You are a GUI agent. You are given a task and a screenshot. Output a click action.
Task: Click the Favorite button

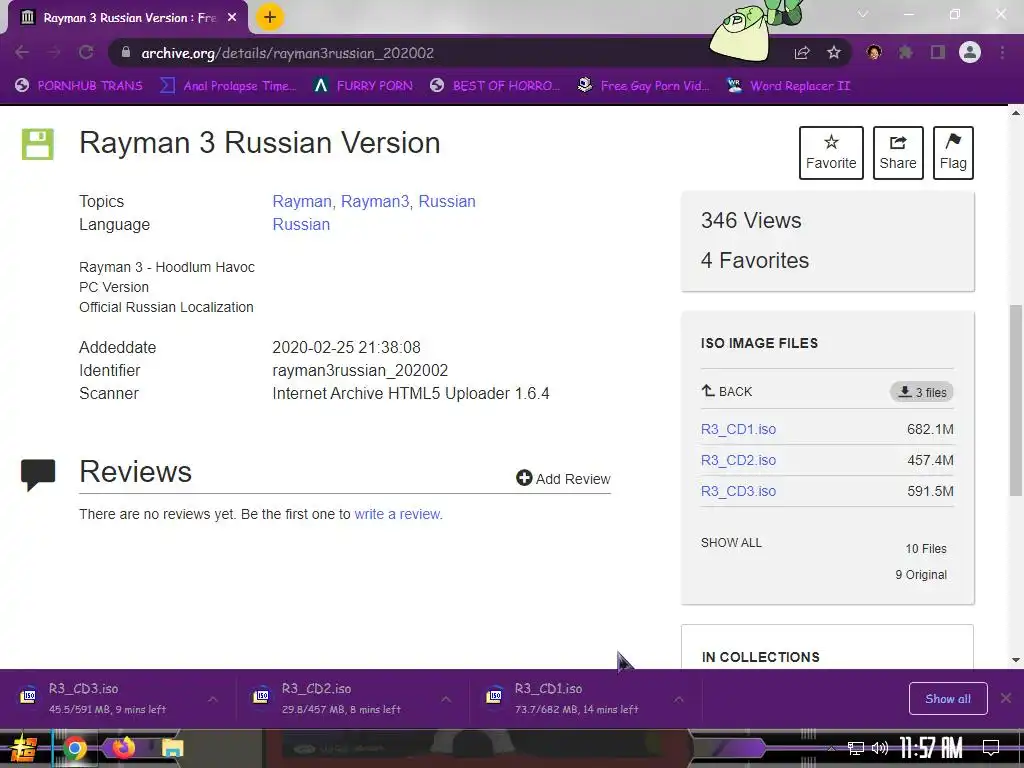click(x=831, y=153)
